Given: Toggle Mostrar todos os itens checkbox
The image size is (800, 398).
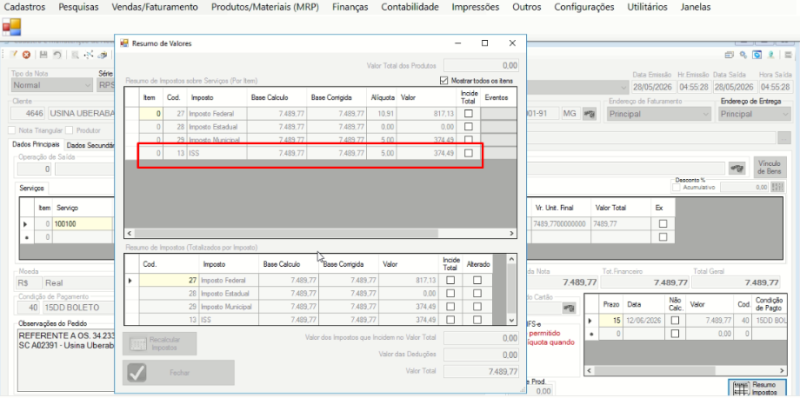Looking at the screenshot, I should pyautogui.click(x=443, y=81).
